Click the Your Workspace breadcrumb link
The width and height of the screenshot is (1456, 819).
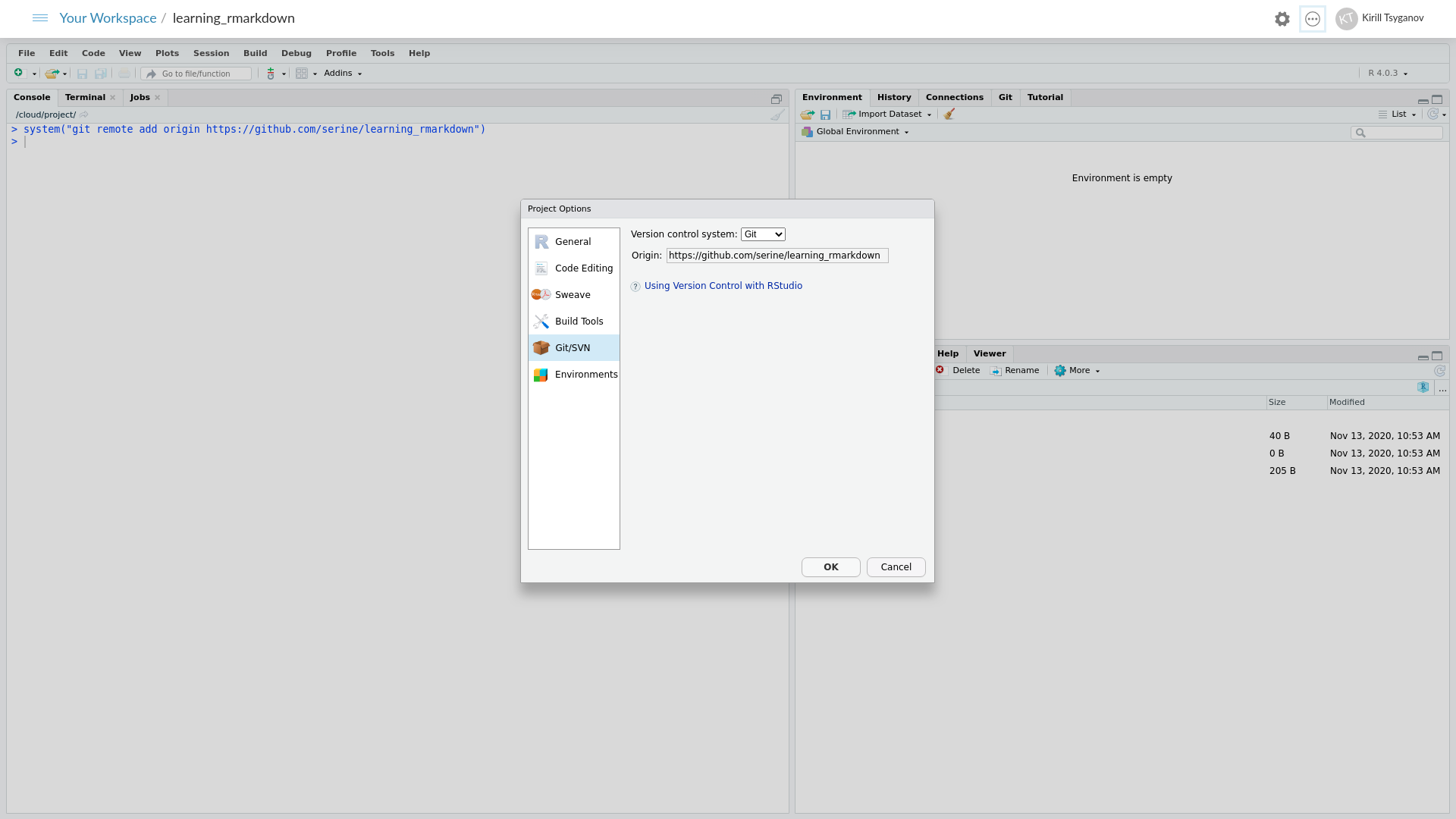point(108,18)
